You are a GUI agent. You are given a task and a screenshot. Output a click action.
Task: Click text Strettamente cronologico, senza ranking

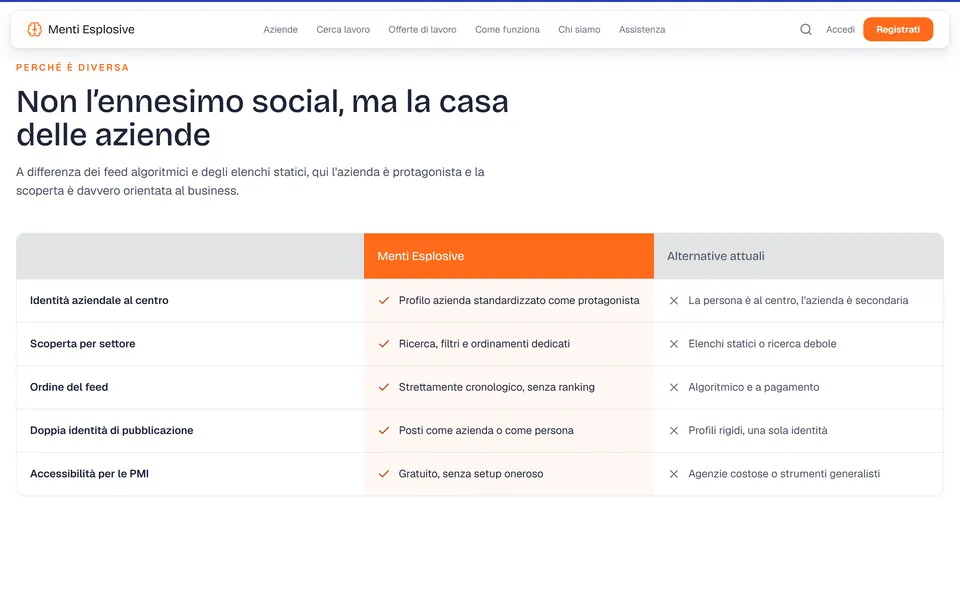tap(497, 388)
